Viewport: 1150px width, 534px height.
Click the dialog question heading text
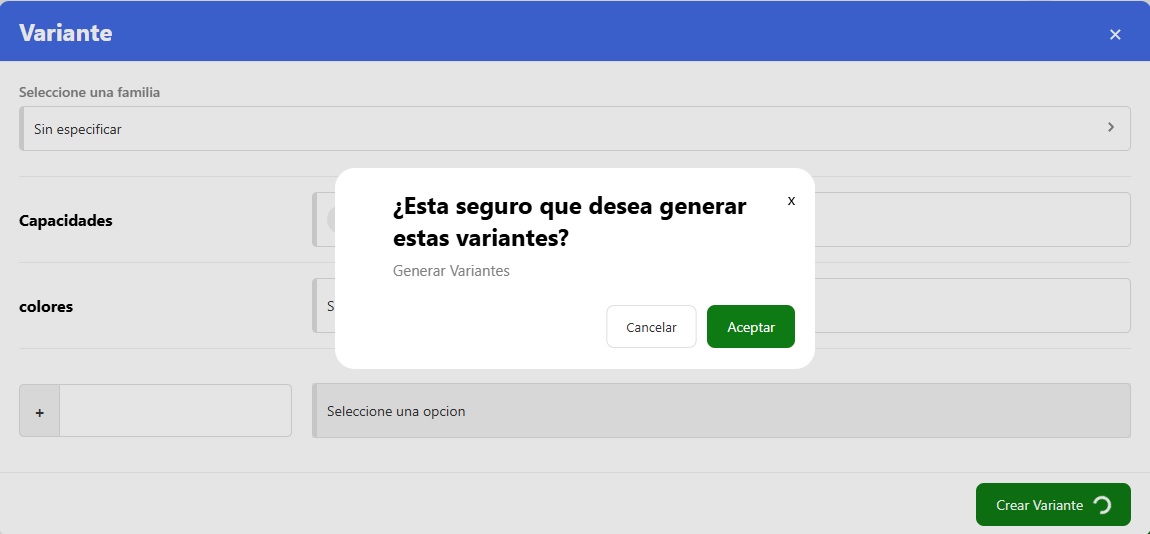pos(569,223)
